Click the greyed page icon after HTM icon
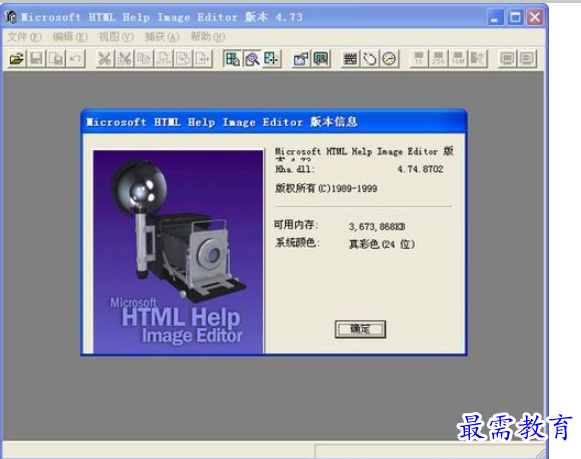This screenshot has height=459, width=581. coord(183,59)
